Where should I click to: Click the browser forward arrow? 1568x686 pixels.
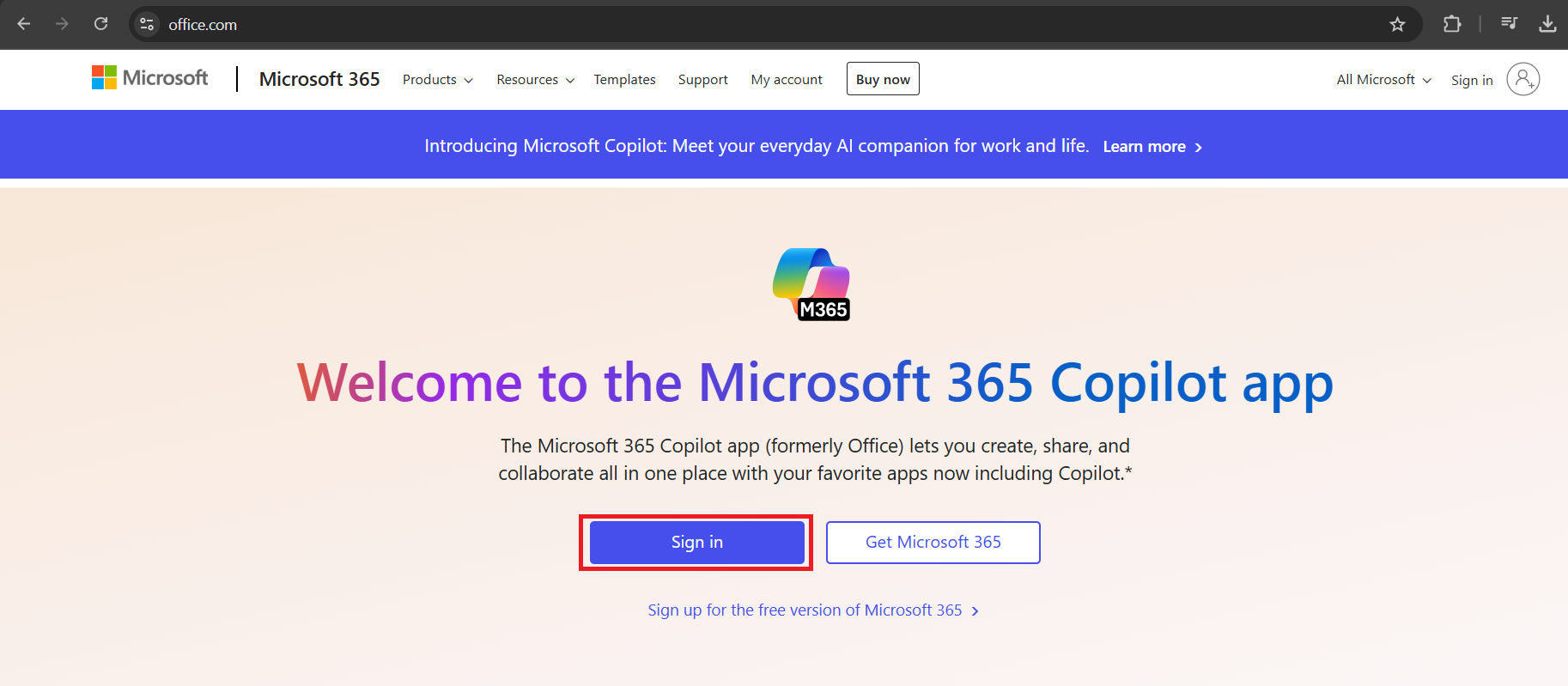pyautogui.click(x=62, y=24)
